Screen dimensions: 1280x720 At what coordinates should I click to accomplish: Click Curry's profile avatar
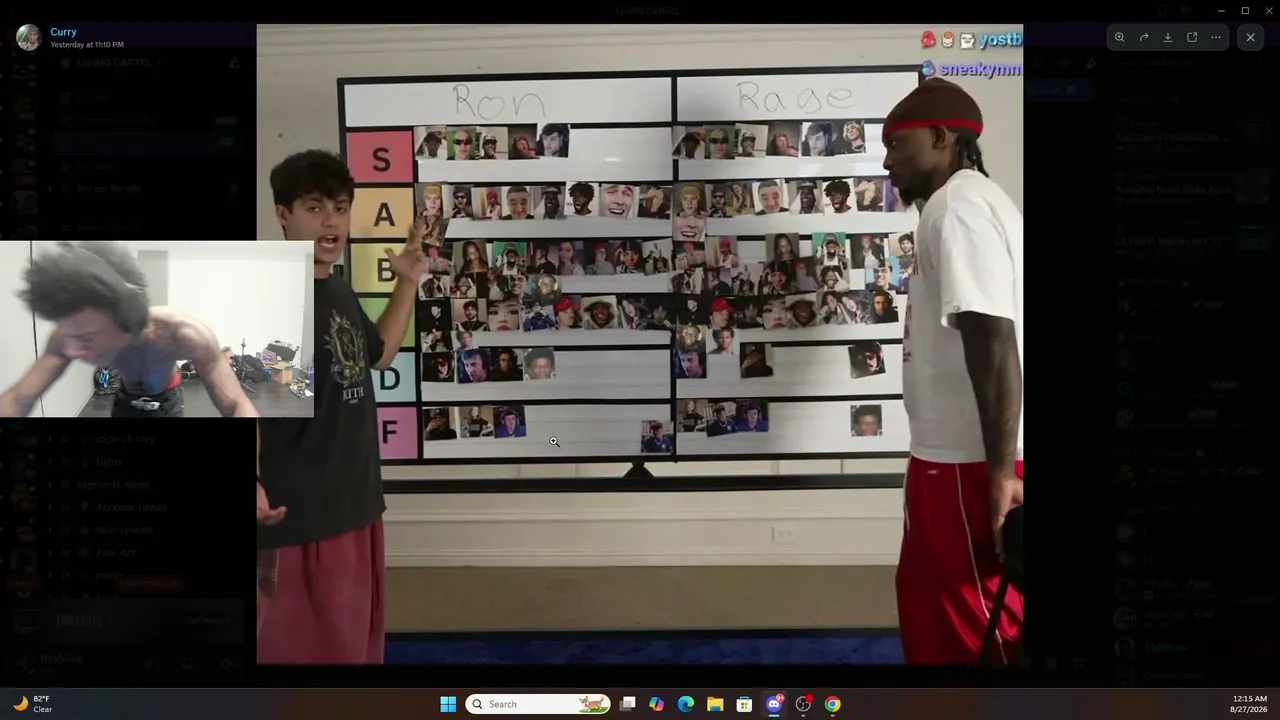click(x=28, y=37)
